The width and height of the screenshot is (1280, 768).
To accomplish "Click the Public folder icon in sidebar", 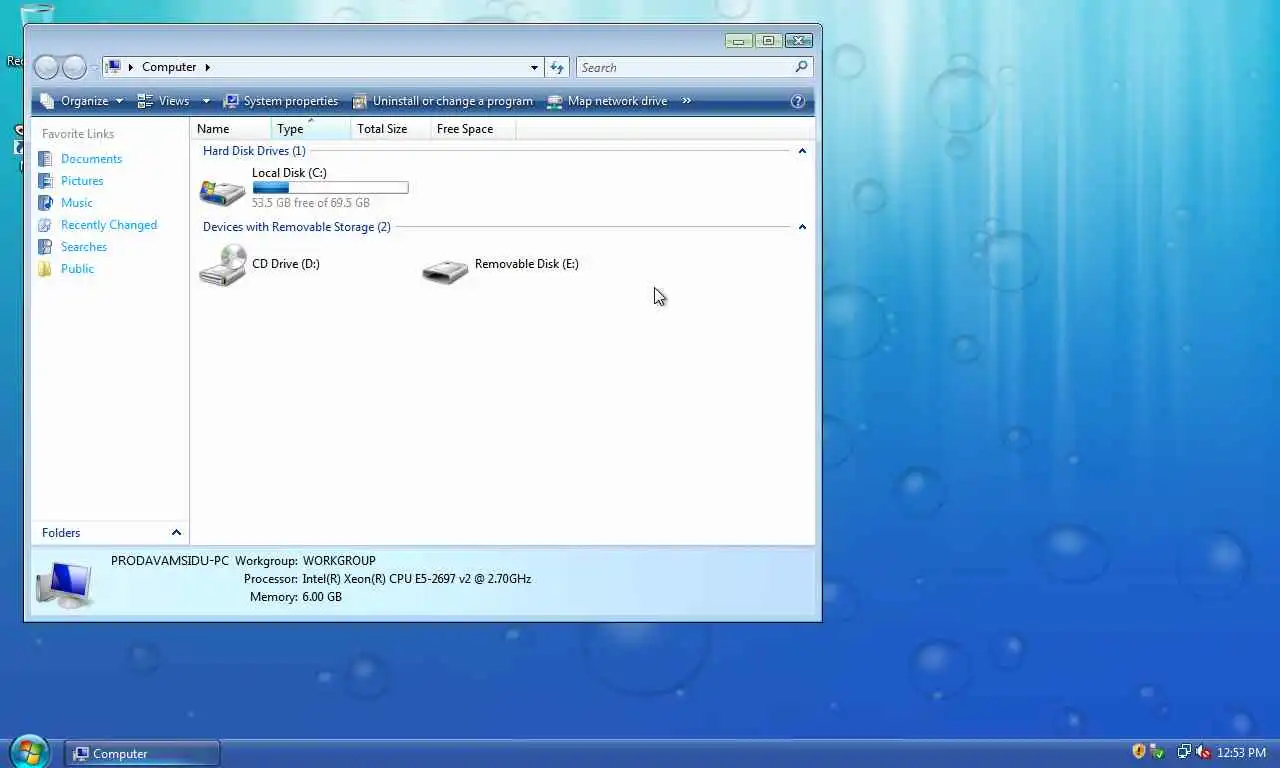I will coord(45,269).
